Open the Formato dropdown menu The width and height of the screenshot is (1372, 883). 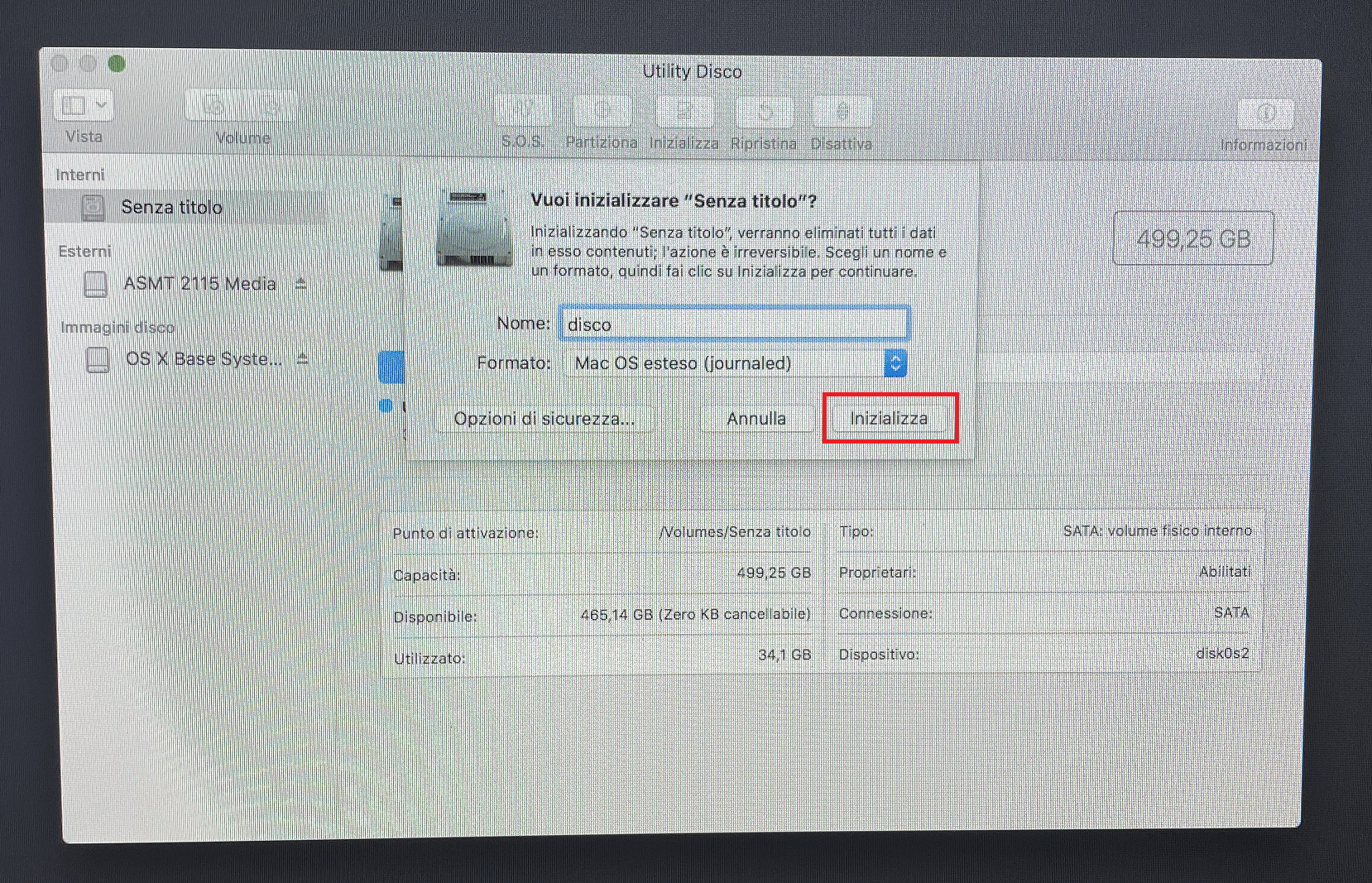[736, 363]
